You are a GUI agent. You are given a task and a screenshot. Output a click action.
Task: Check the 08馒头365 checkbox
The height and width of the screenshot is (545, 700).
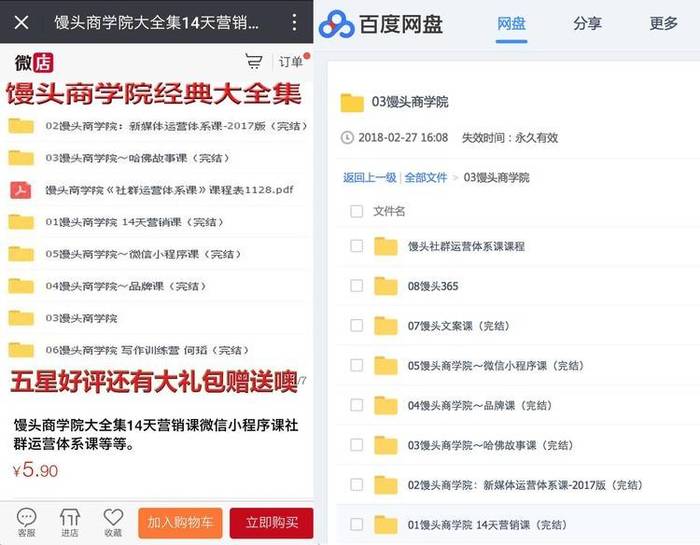(x=357, y=286)
